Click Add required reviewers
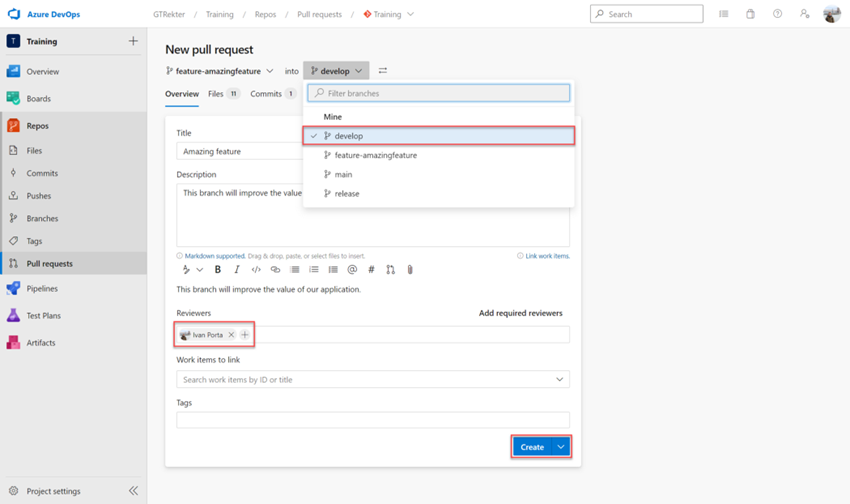The height and width of the screenshot is (504, 850). (520, 313)
